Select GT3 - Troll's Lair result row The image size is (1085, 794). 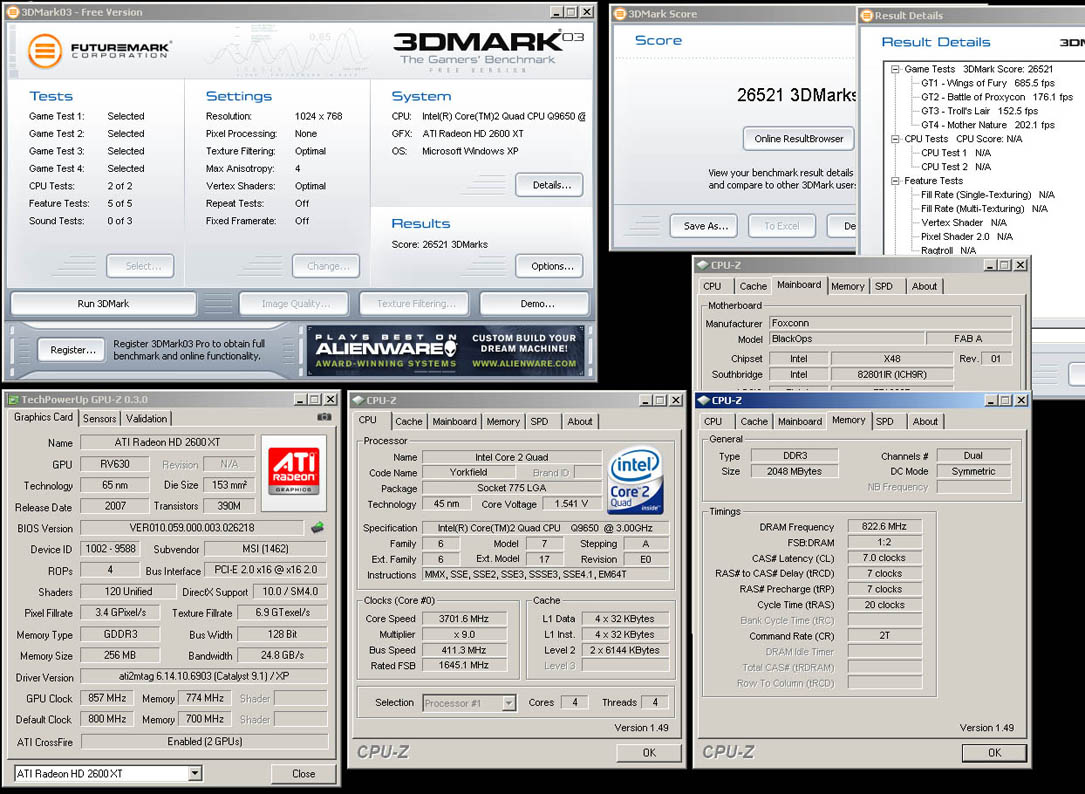(979, 111)
